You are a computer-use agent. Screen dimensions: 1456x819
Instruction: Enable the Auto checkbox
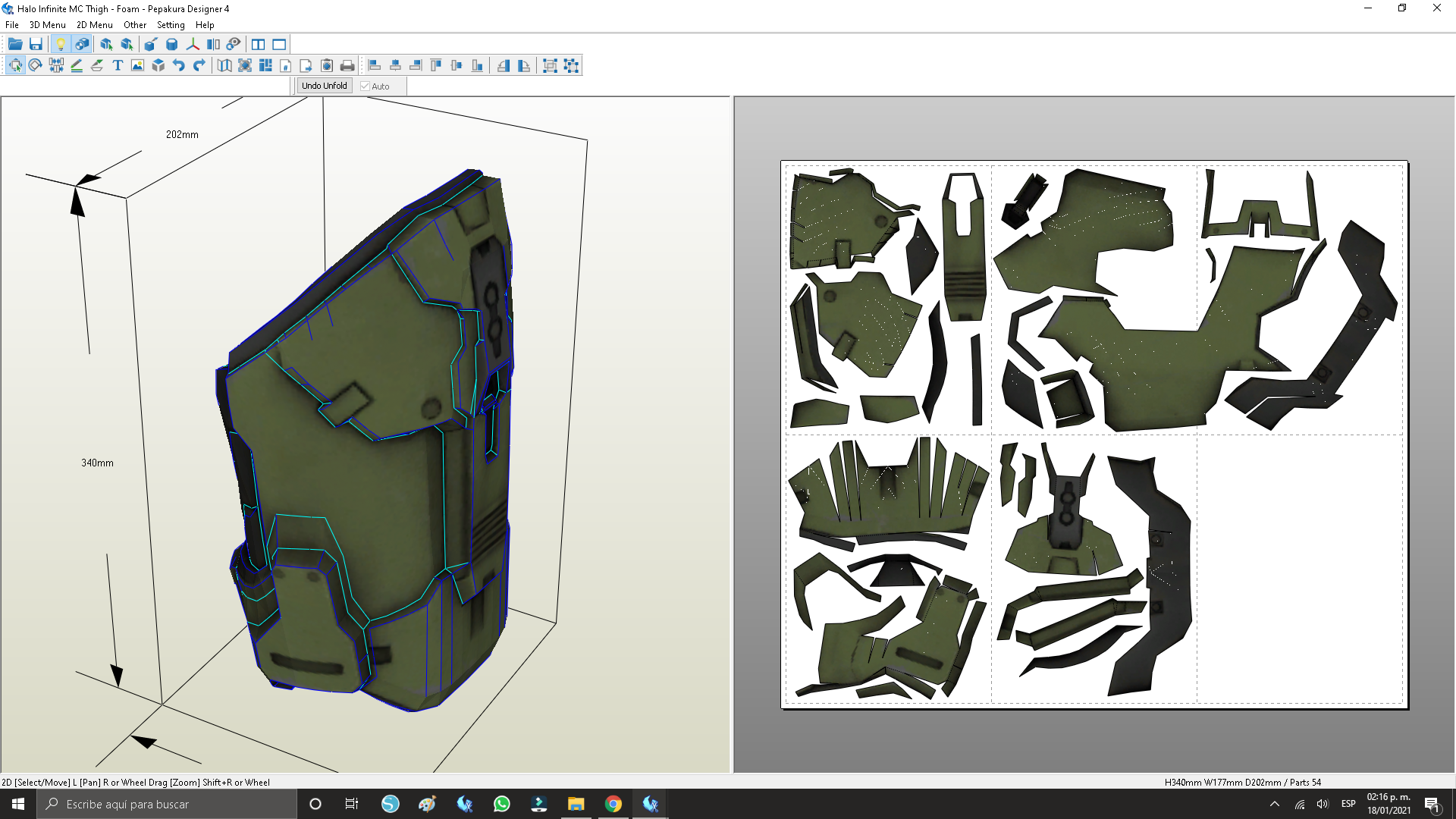[x=365, y=86]
